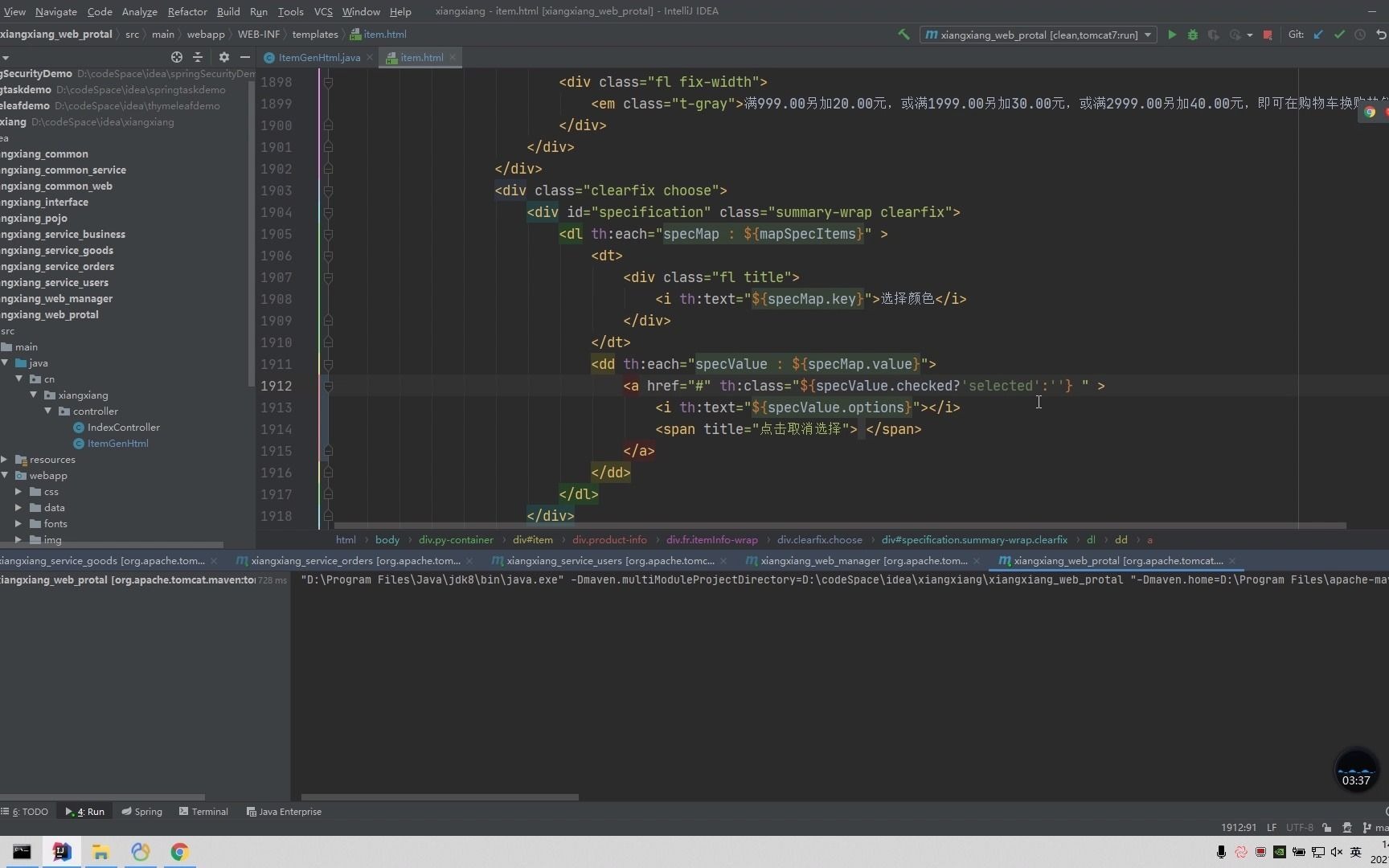Click the Build project hammer icon
Image resolution: width=1389 pixels, height=868 pixels.
pyautogui.click(x=903, y=35)
